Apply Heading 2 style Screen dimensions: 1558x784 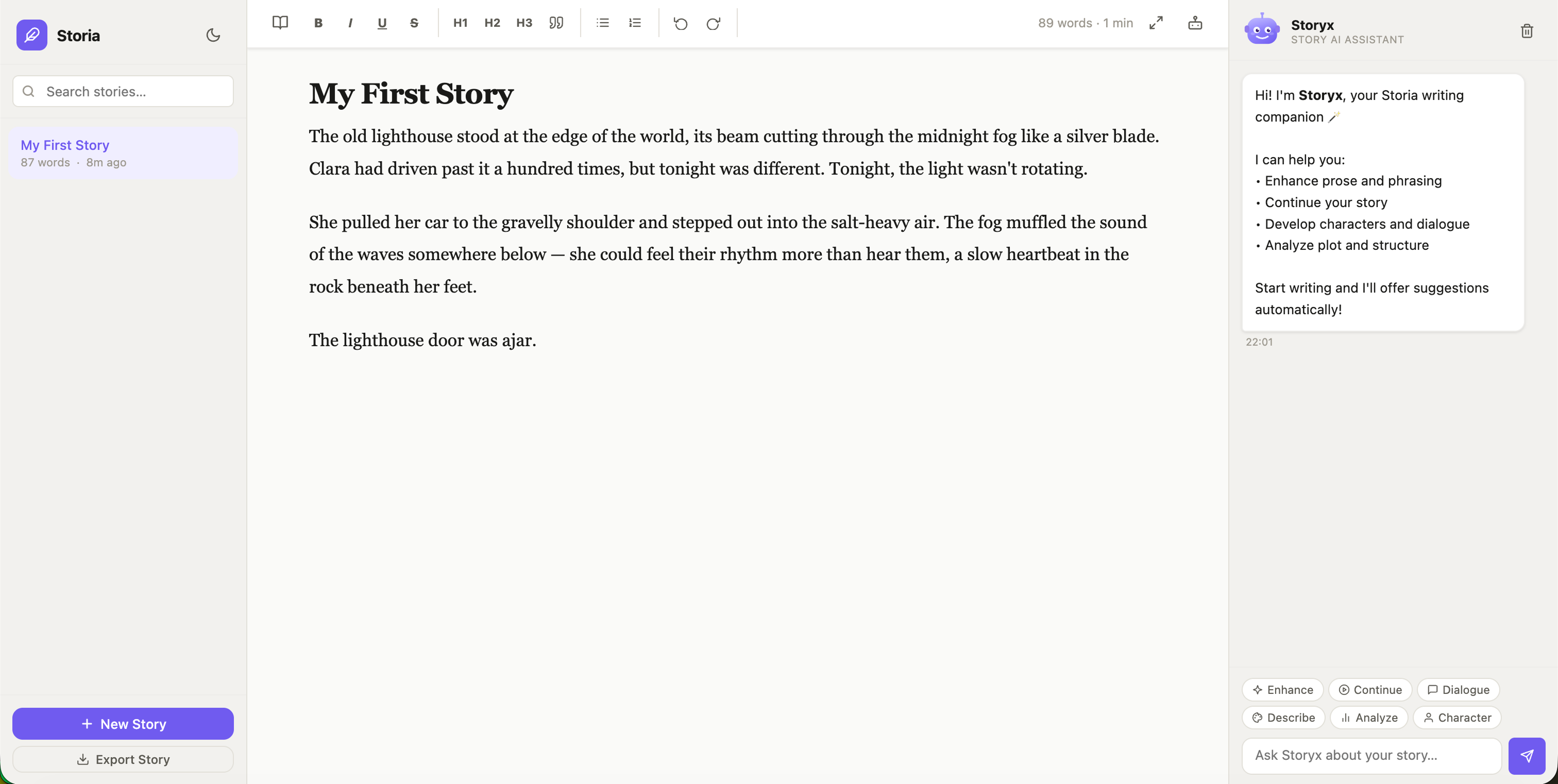pyautogui.click(x=493, y=23)
